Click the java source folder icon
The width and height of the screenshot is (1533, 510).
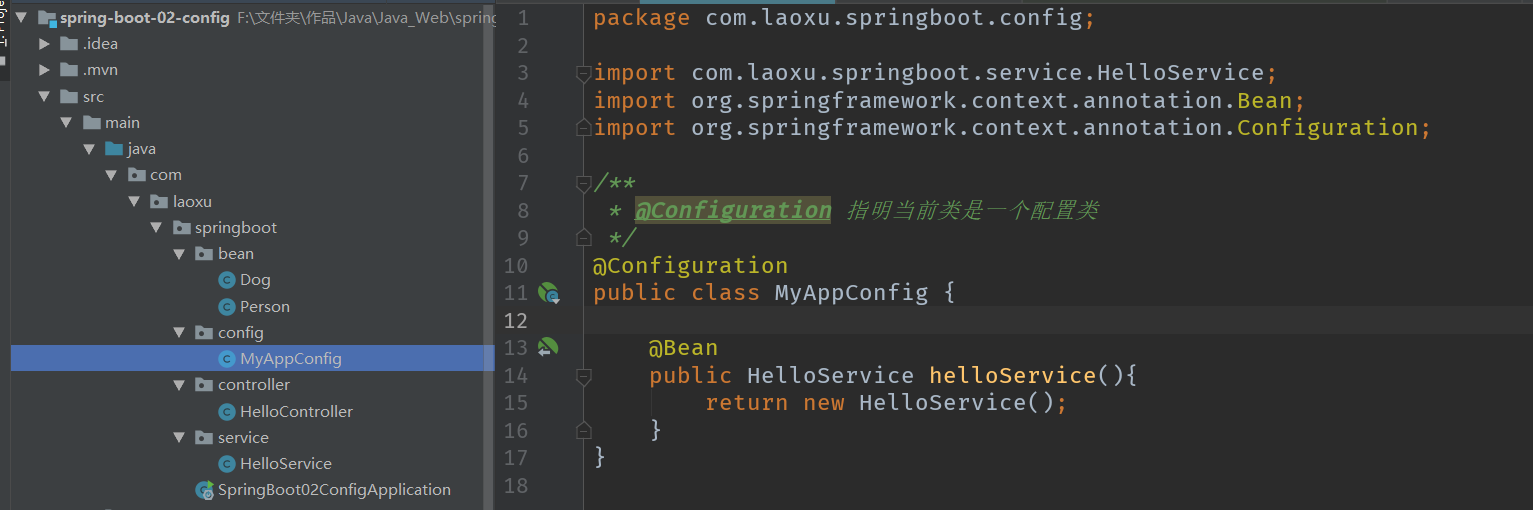pyautogui.click(x=114, y=149)
